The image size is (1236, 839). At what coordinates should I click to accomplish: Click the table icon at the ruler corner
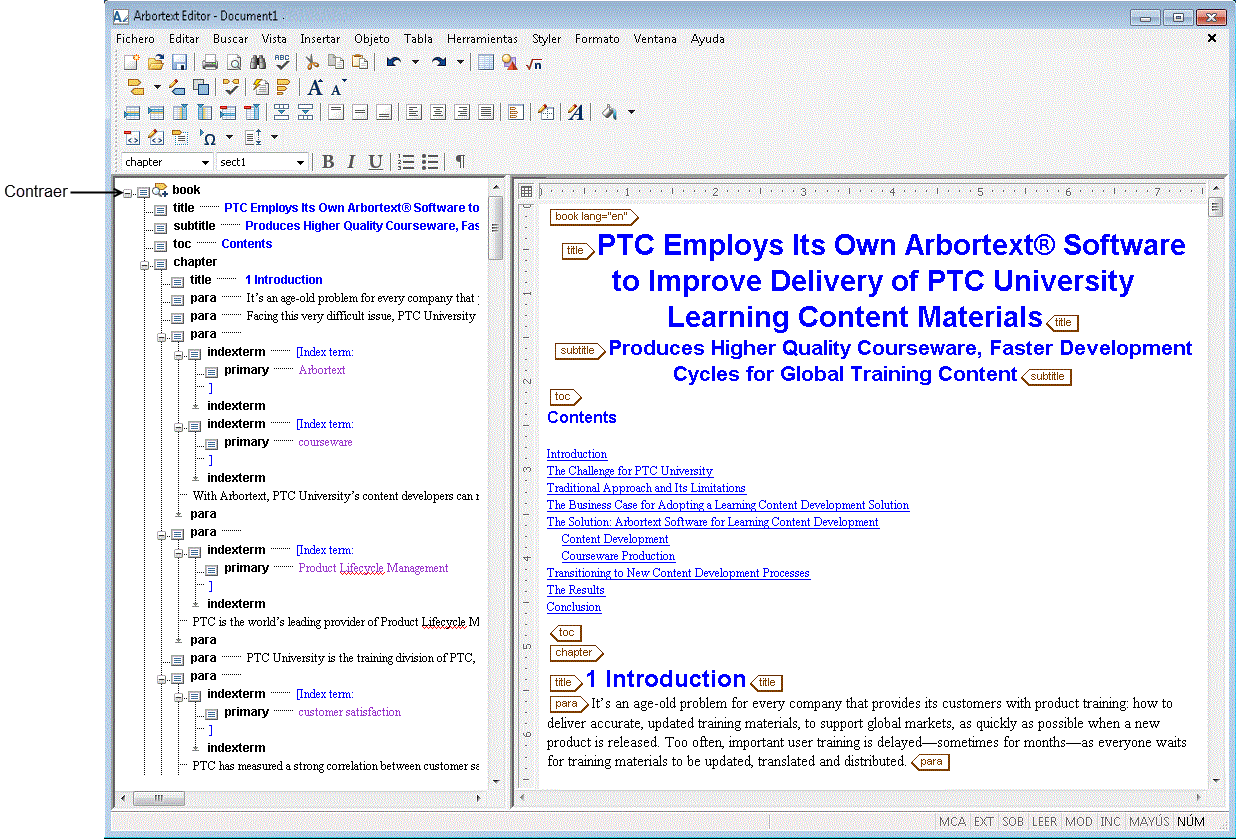tap(526, 191)
